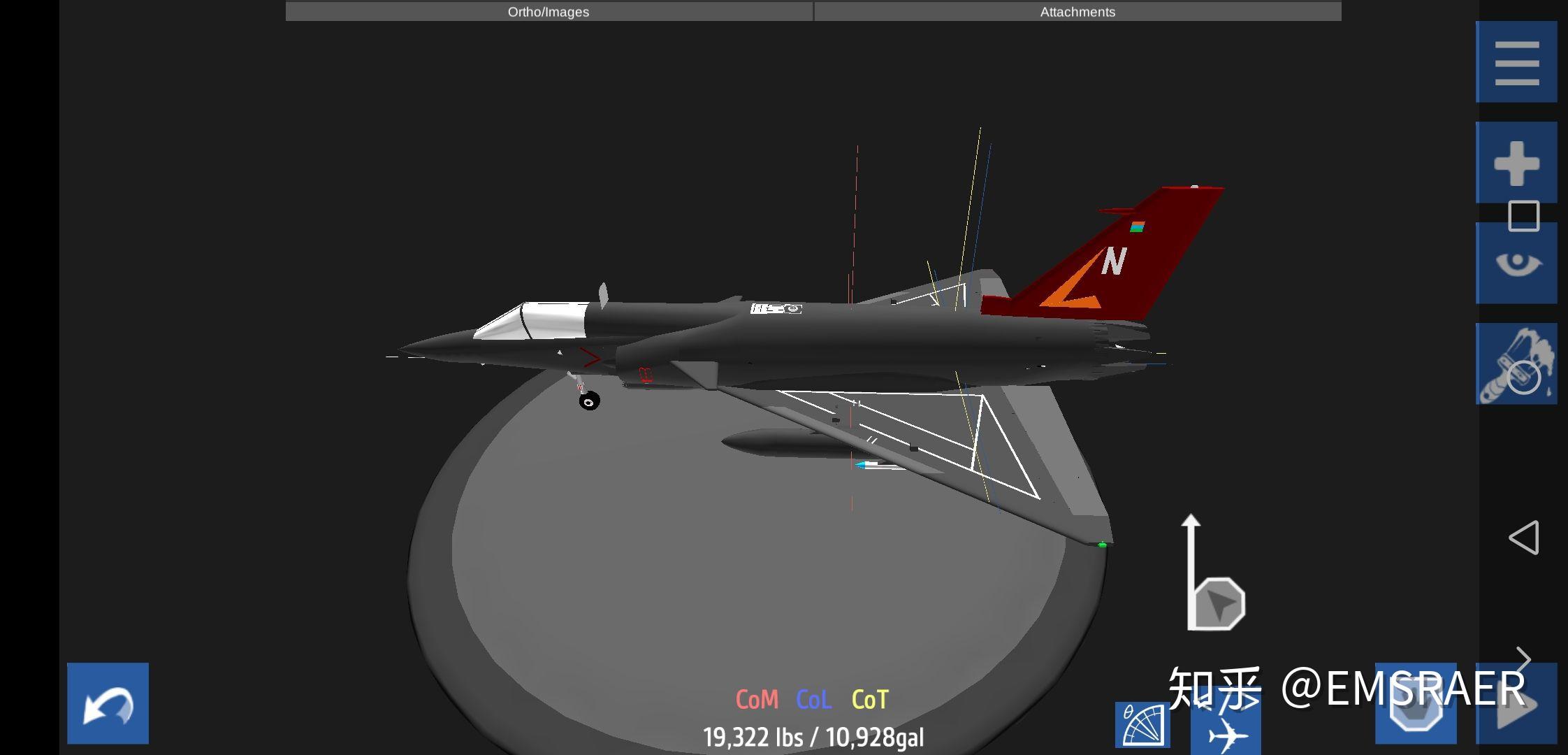The width and height of the screenshot is (1568, 755).
Task: Expand the small right chevron arrow
Action: [1524, 660]
